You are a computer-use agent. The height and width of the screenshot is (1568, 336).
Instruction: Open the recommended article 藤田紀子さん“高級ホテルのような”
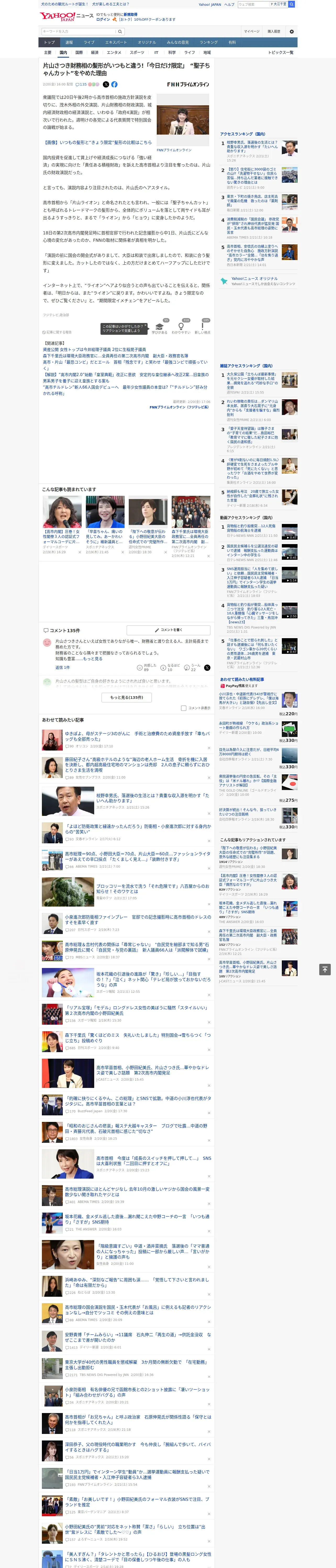coord(137,765)
